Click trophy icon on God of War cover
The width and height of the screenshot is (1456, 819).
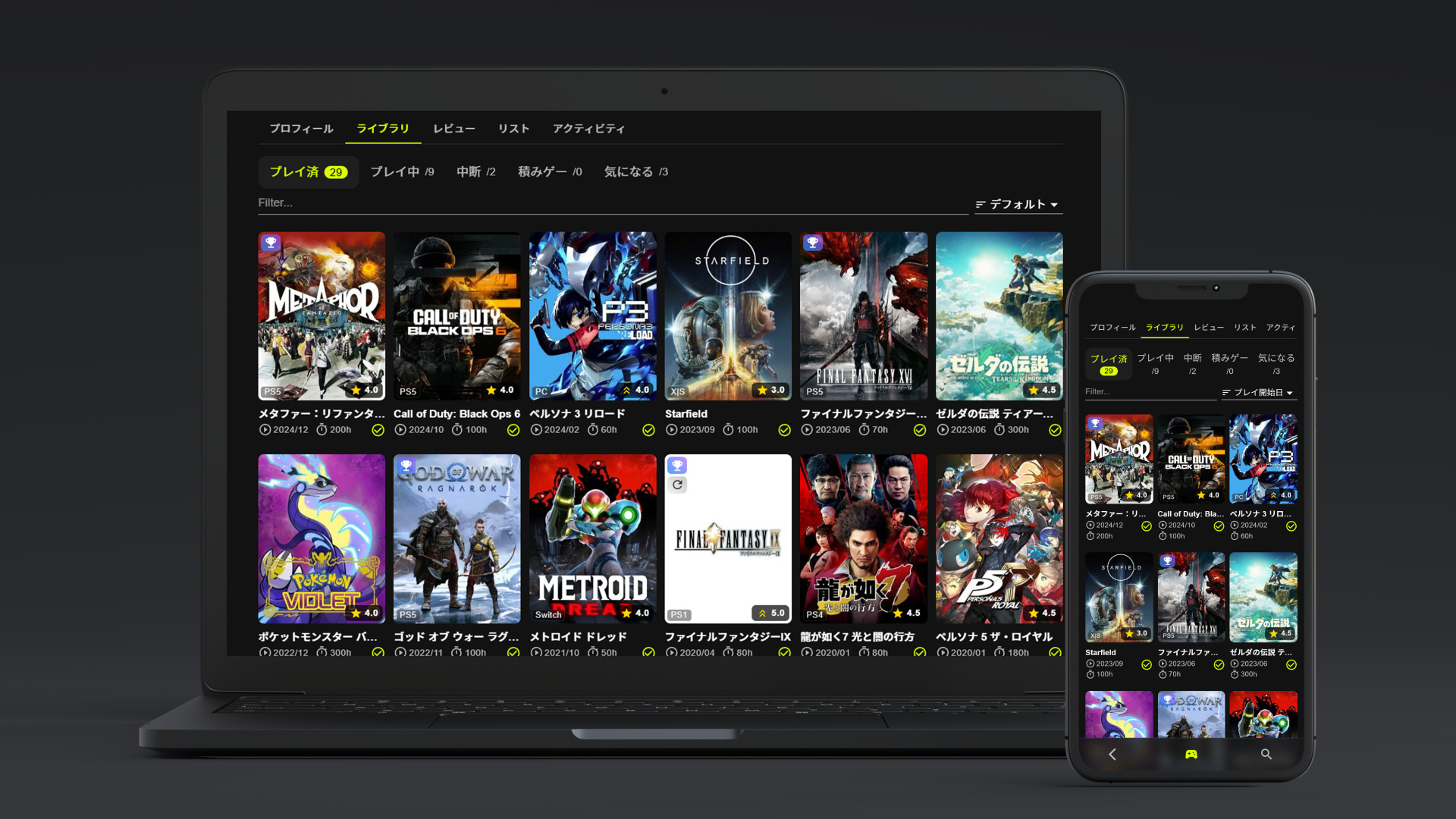[406, 466]
